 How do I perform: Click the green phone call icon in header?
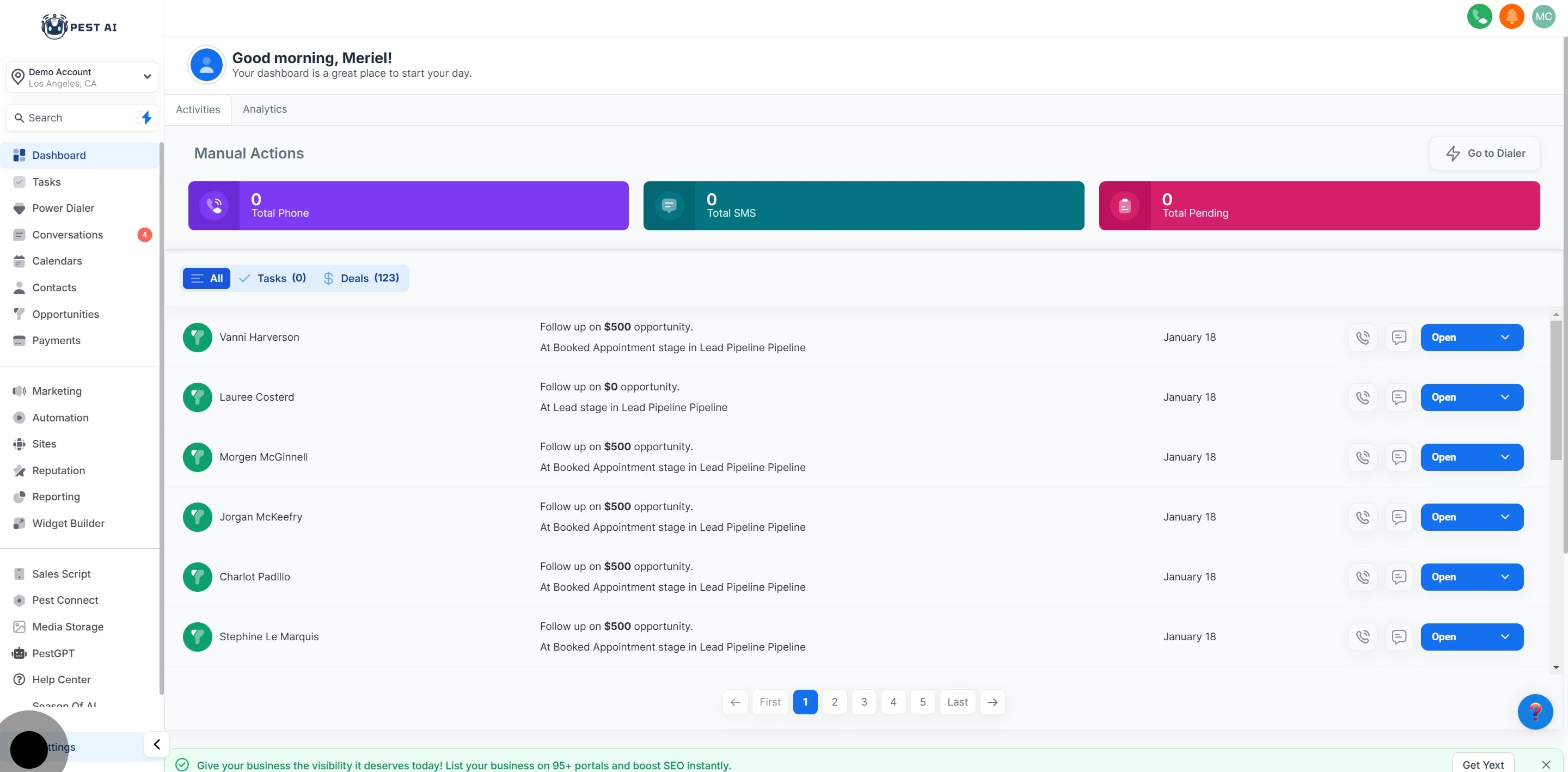coord(1479,16)
